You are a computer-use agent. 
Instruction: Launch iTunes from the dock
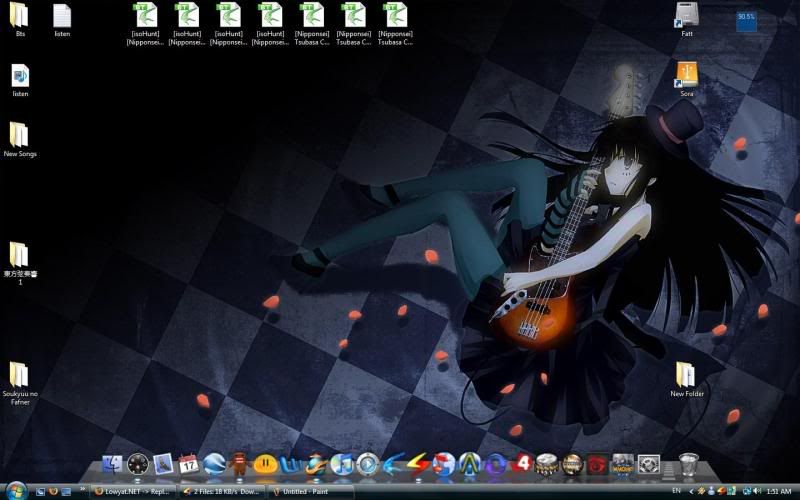342,464
